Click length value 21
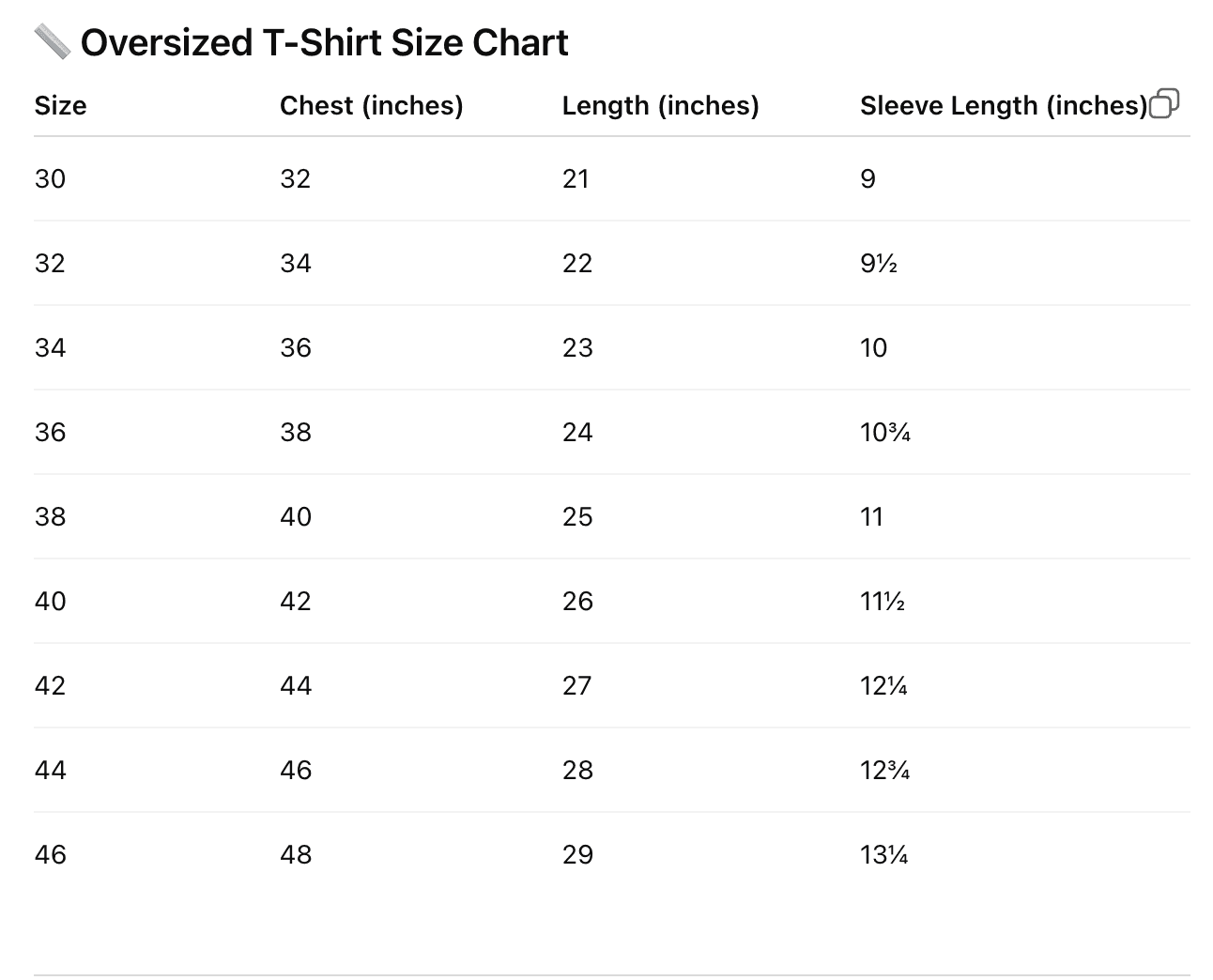Screen dimensions: 1213x980 [576, 178]
